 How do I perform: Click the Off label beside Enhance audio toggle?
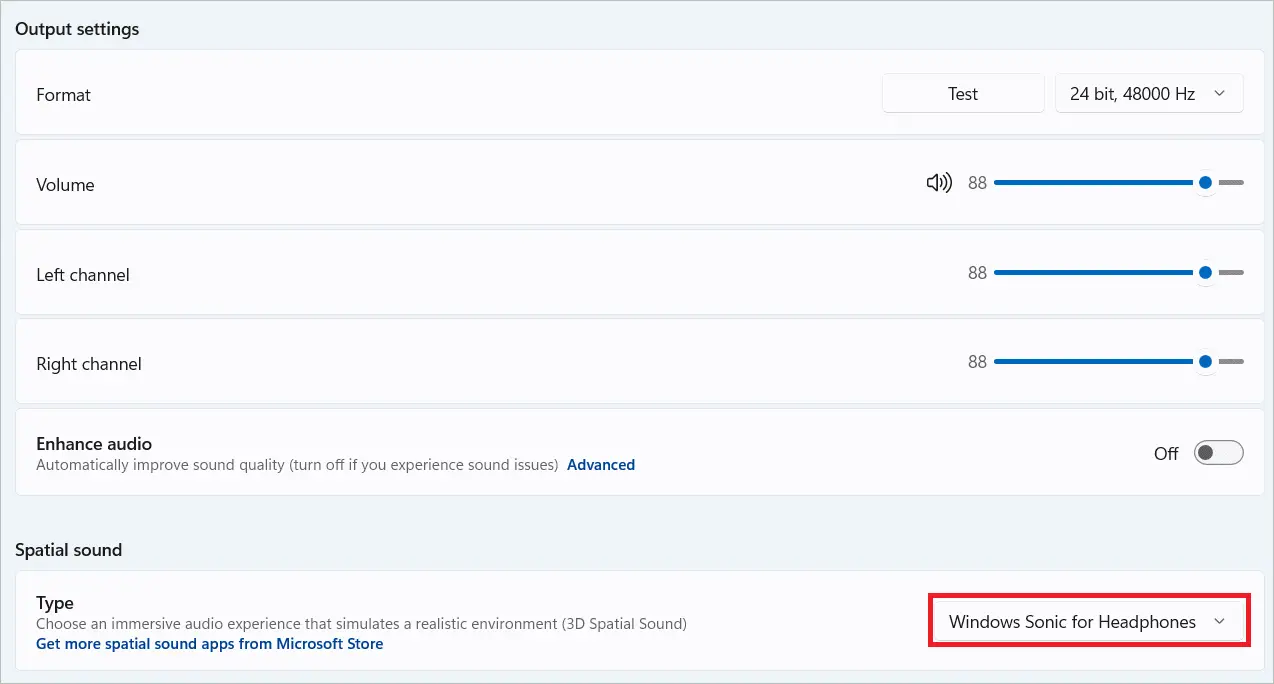(x=1166, y=454)
